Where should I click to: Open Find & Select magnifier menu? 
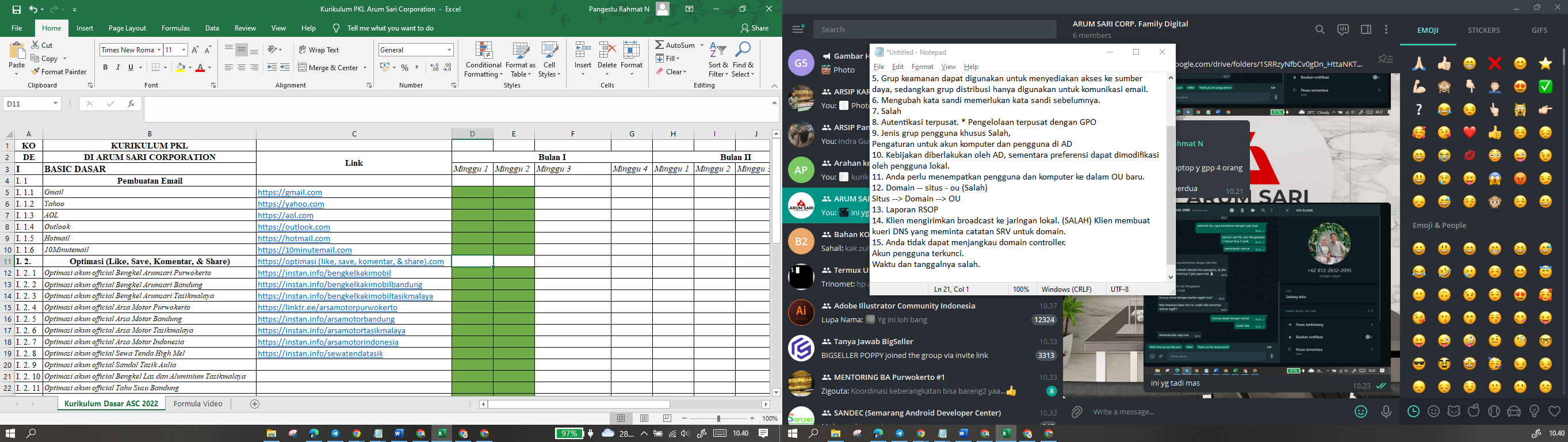tap(743, 60)
